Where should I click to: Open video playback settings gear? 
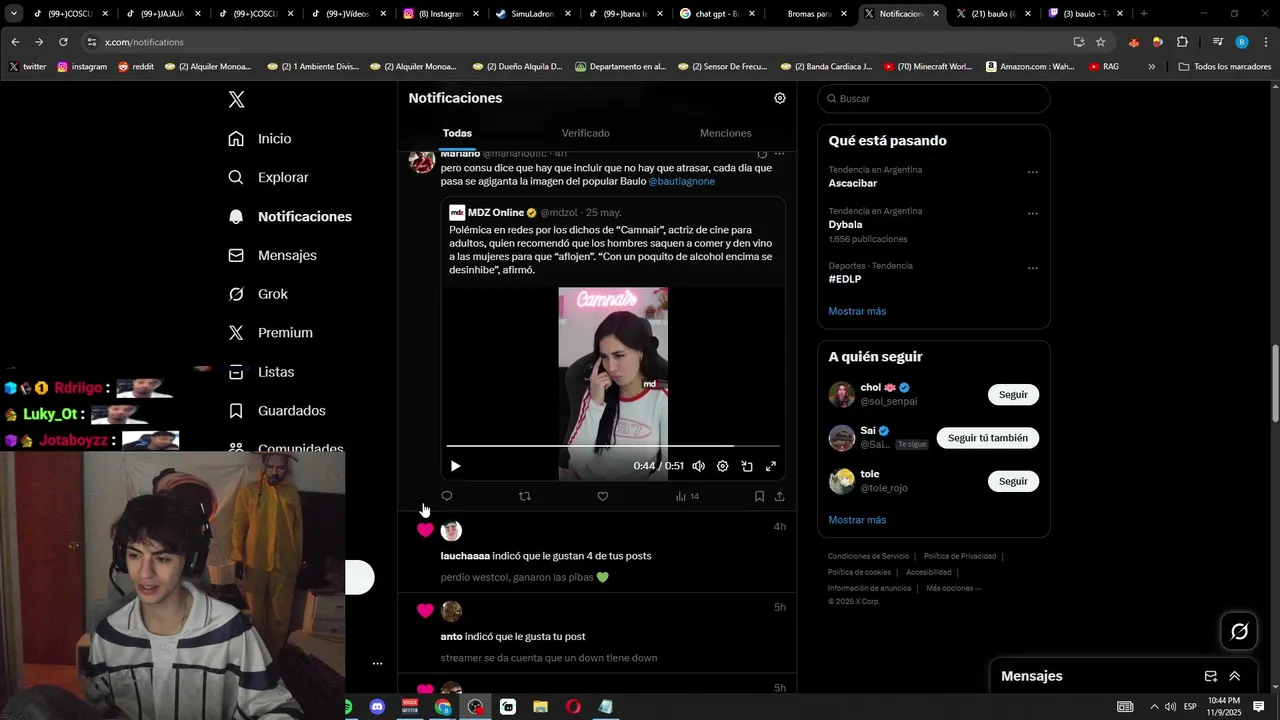(x=722, y=466)
